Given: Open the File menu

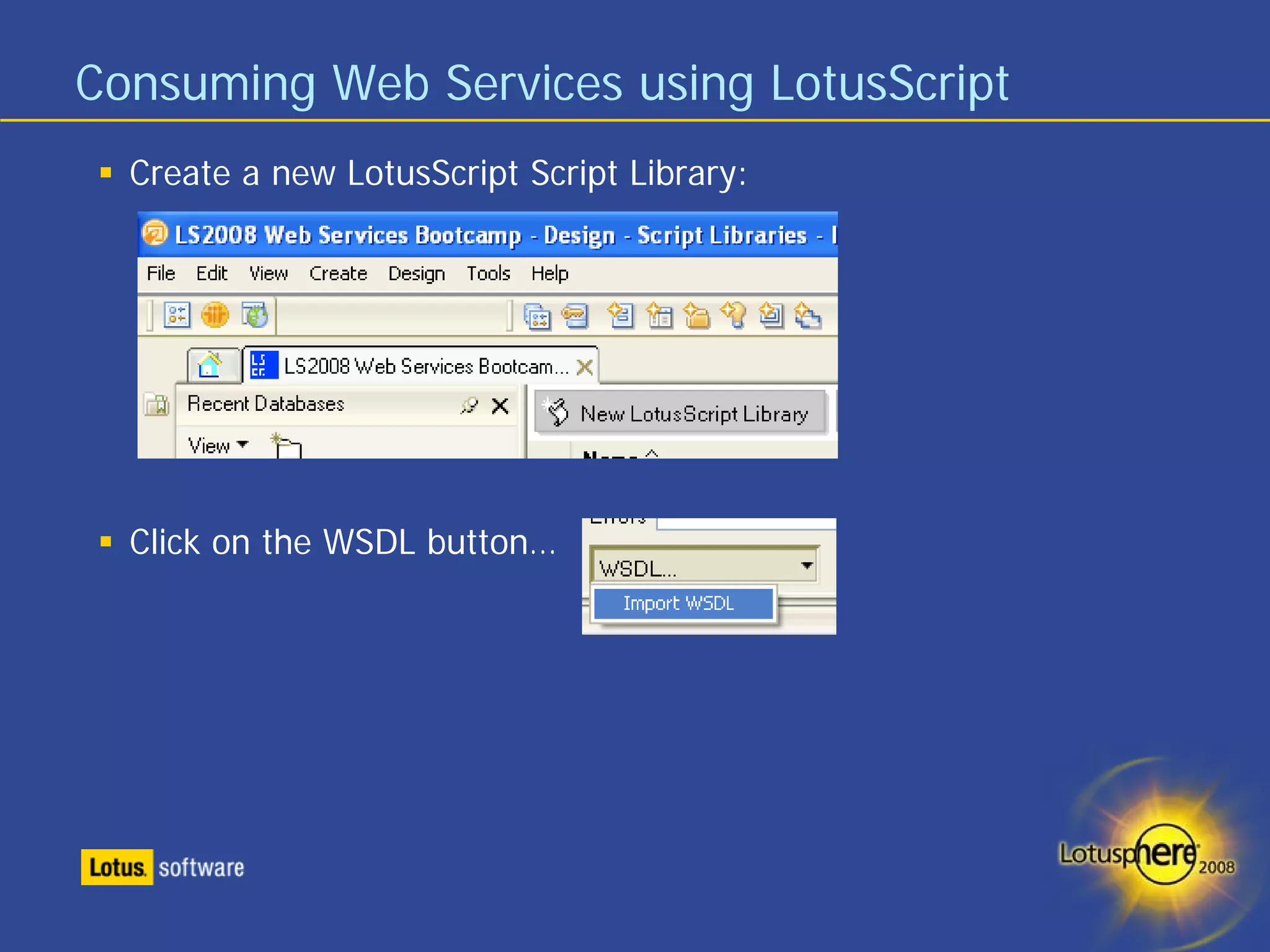Looking at the screenshot, I should coord(161,273).
